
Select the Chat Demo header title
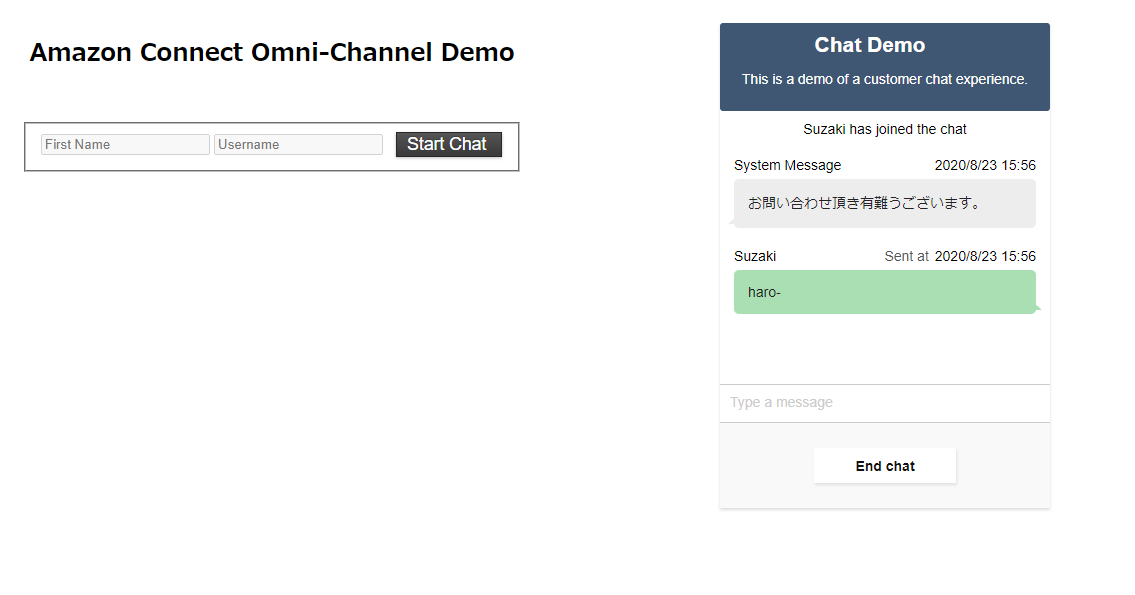(870, 44)
